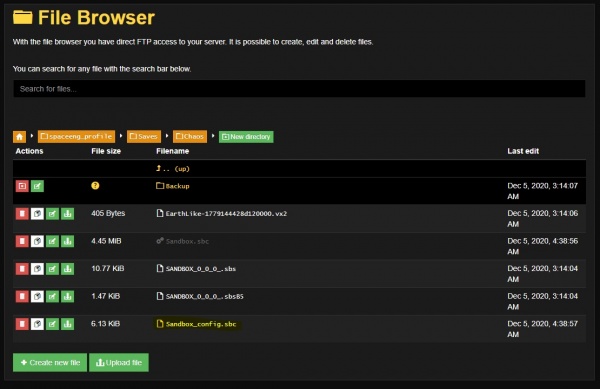Viewport: 600px width, 389px height.
Task: Click the Actions column header
Action: (x=29, y=151)
